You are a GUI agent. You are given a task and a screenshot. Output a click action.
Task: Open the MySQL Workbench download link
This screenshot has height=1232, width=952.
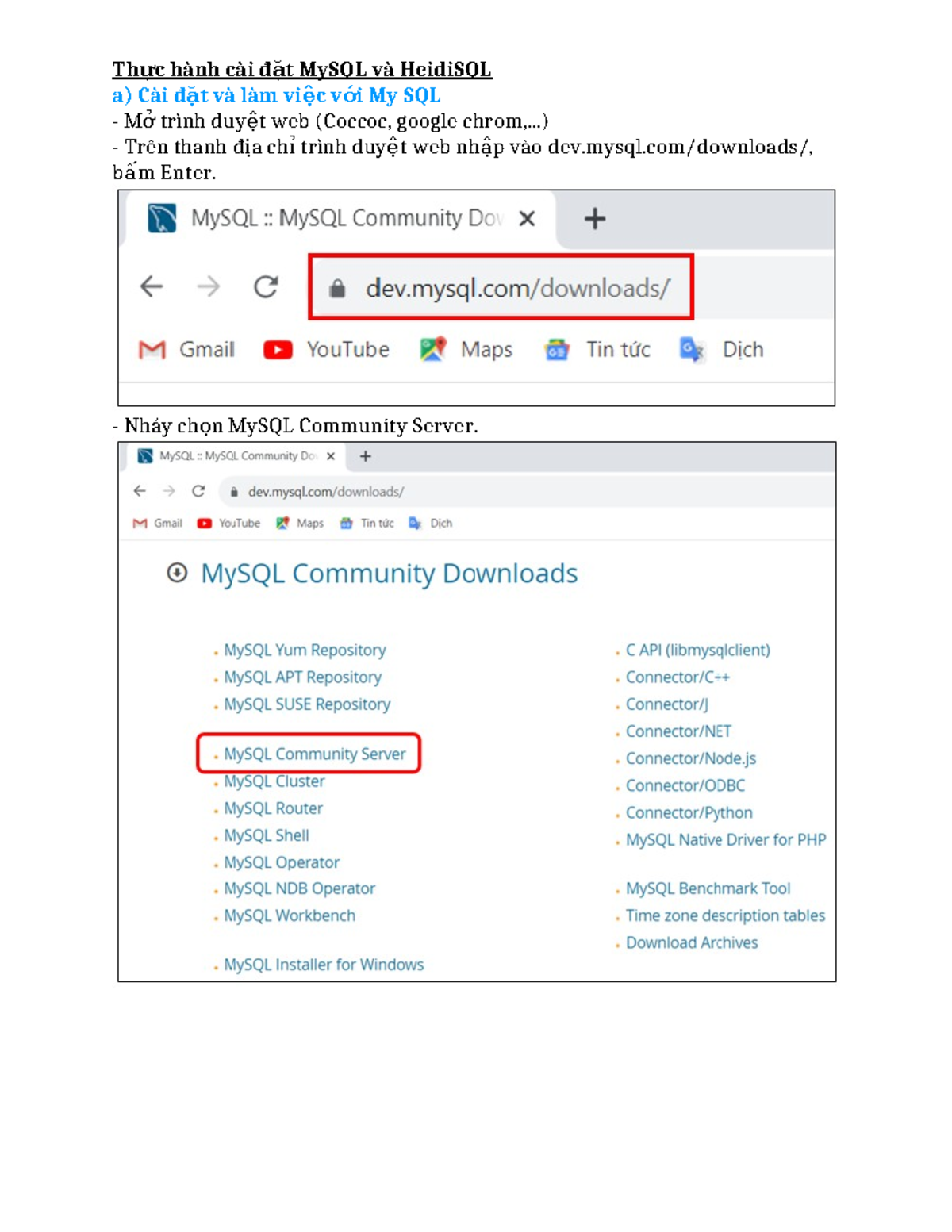click(x=289, y=915)
